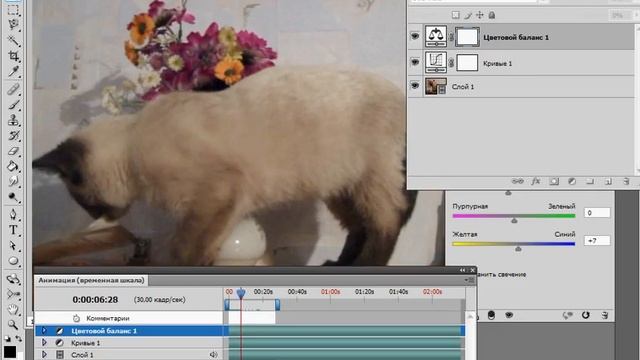Open the foreground color swatch

10,352
